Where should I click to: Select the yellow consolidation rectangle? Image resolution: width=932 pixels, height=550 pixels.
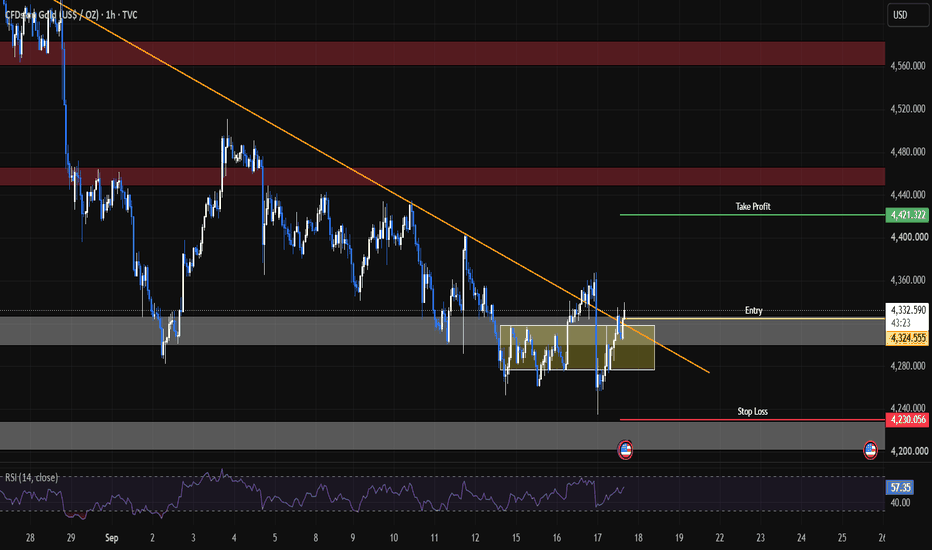577,347
